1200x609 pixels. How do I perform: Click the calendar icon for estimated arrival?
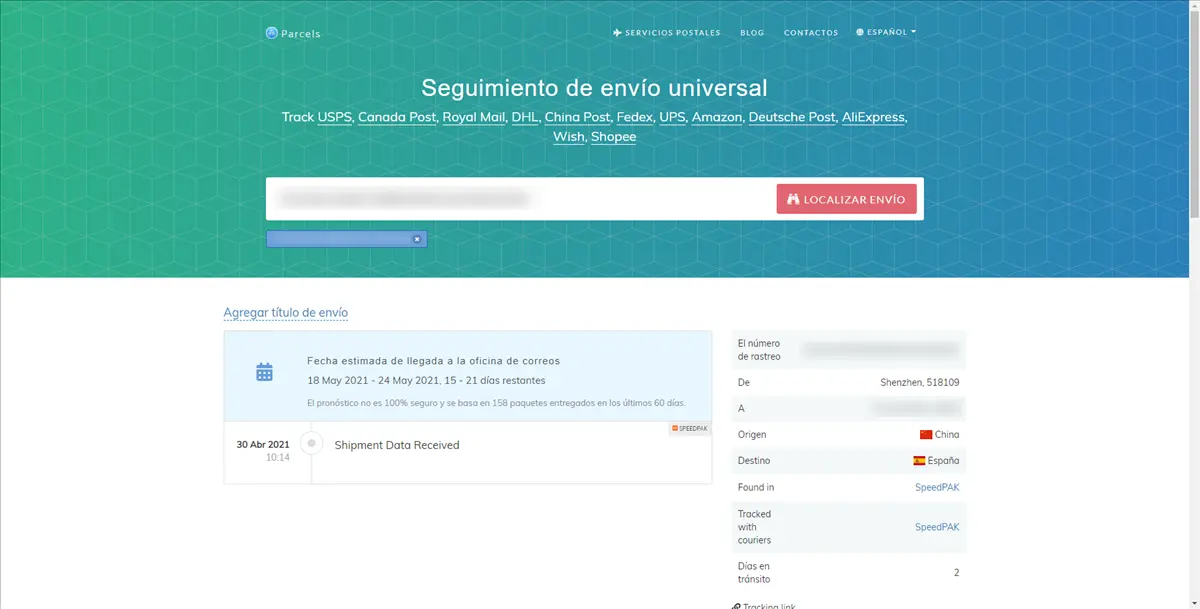264,372
